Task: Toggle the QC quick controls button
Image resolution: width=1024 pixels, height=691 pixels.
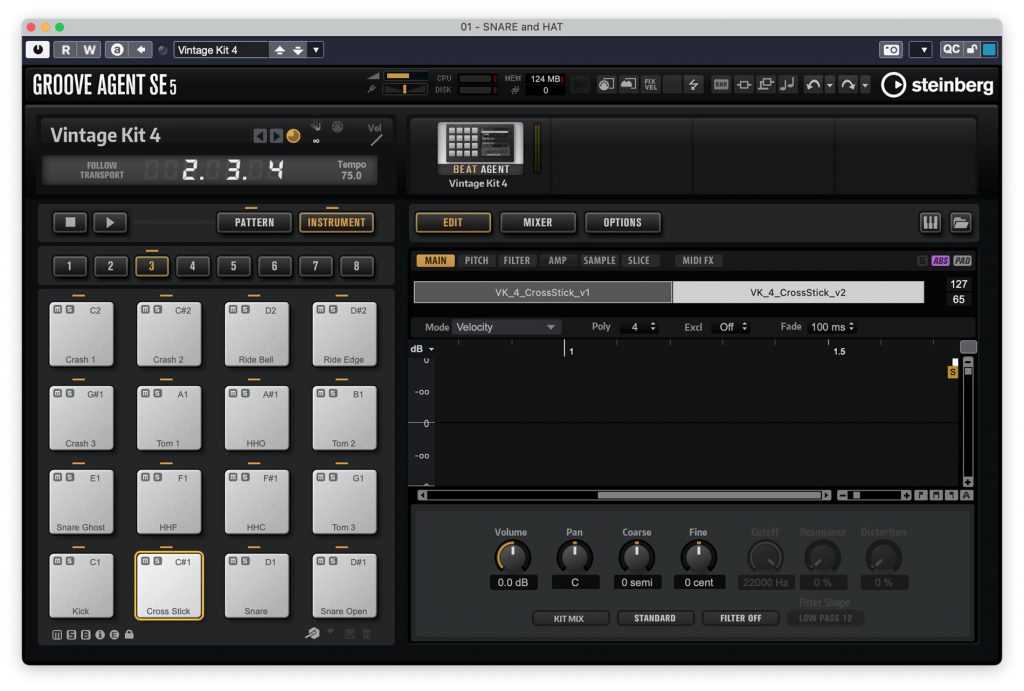Action: (x=951, y=50)
